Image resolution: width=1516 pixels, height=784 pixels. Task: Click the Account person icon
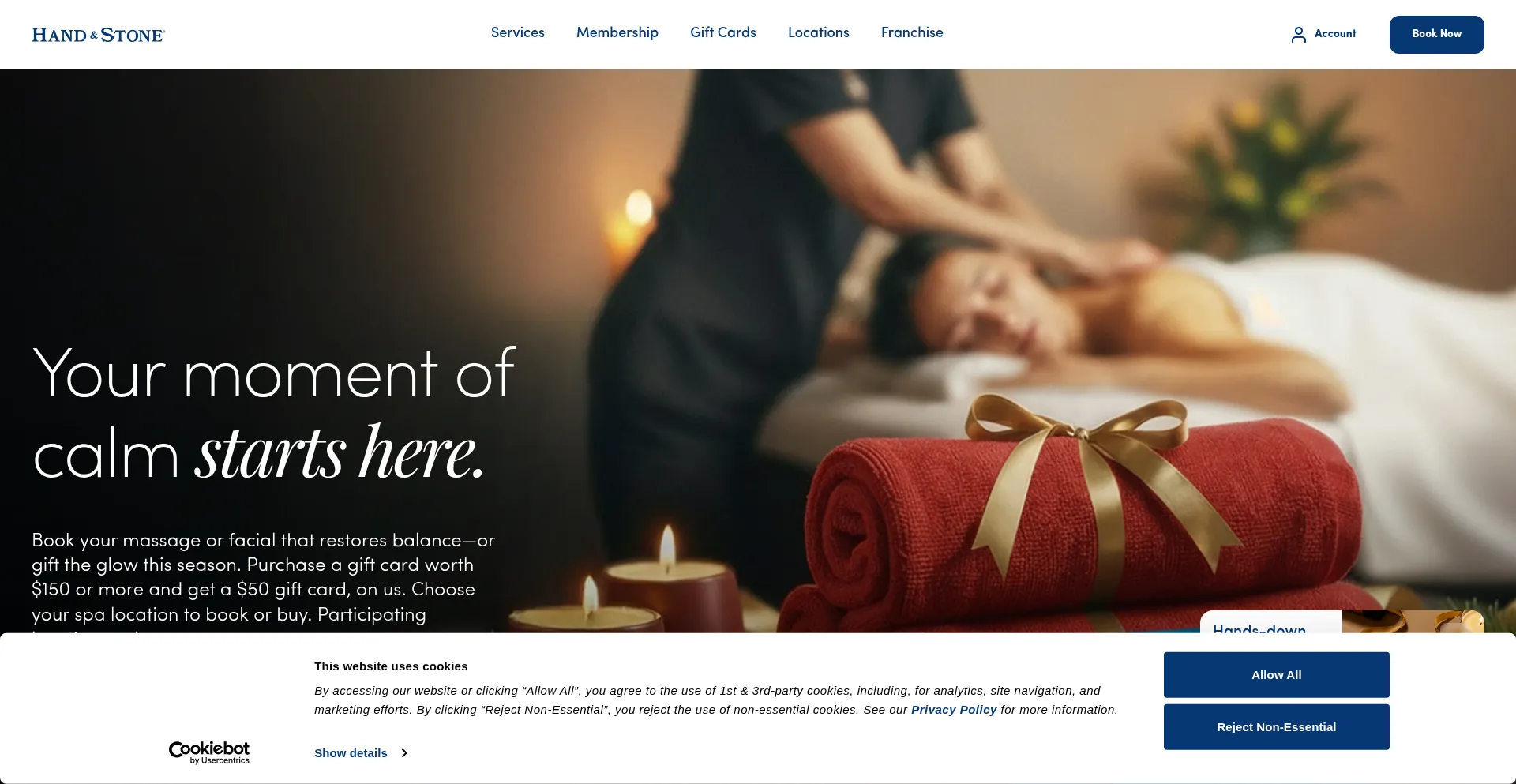pos(1298,34)
